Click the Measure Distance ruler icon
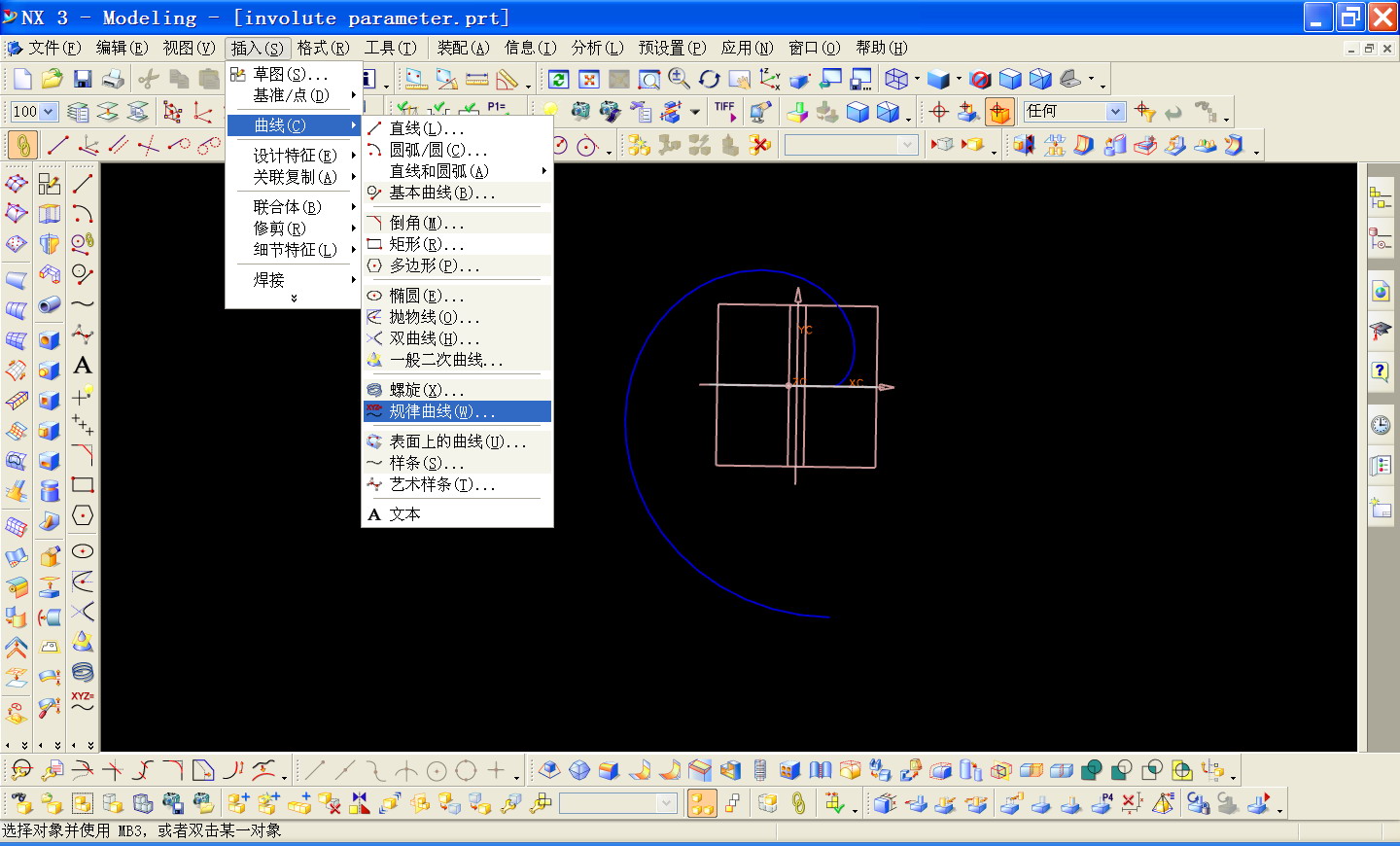The height and width of the screenshot is (846, 1400). [x=476, y=80]
